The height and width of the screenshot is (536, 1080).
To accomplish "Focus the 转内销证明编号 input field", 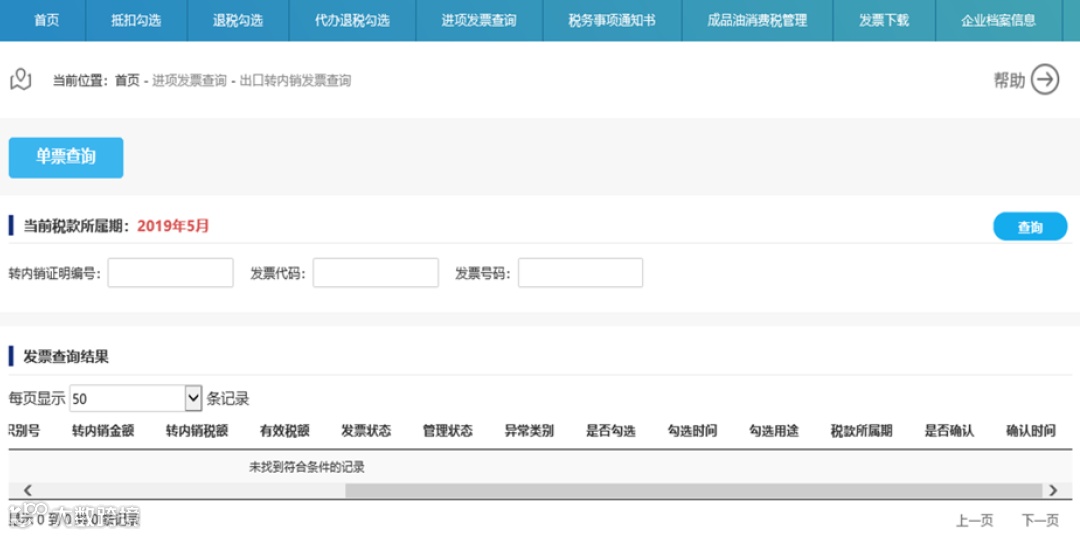I will pos(170,273).
